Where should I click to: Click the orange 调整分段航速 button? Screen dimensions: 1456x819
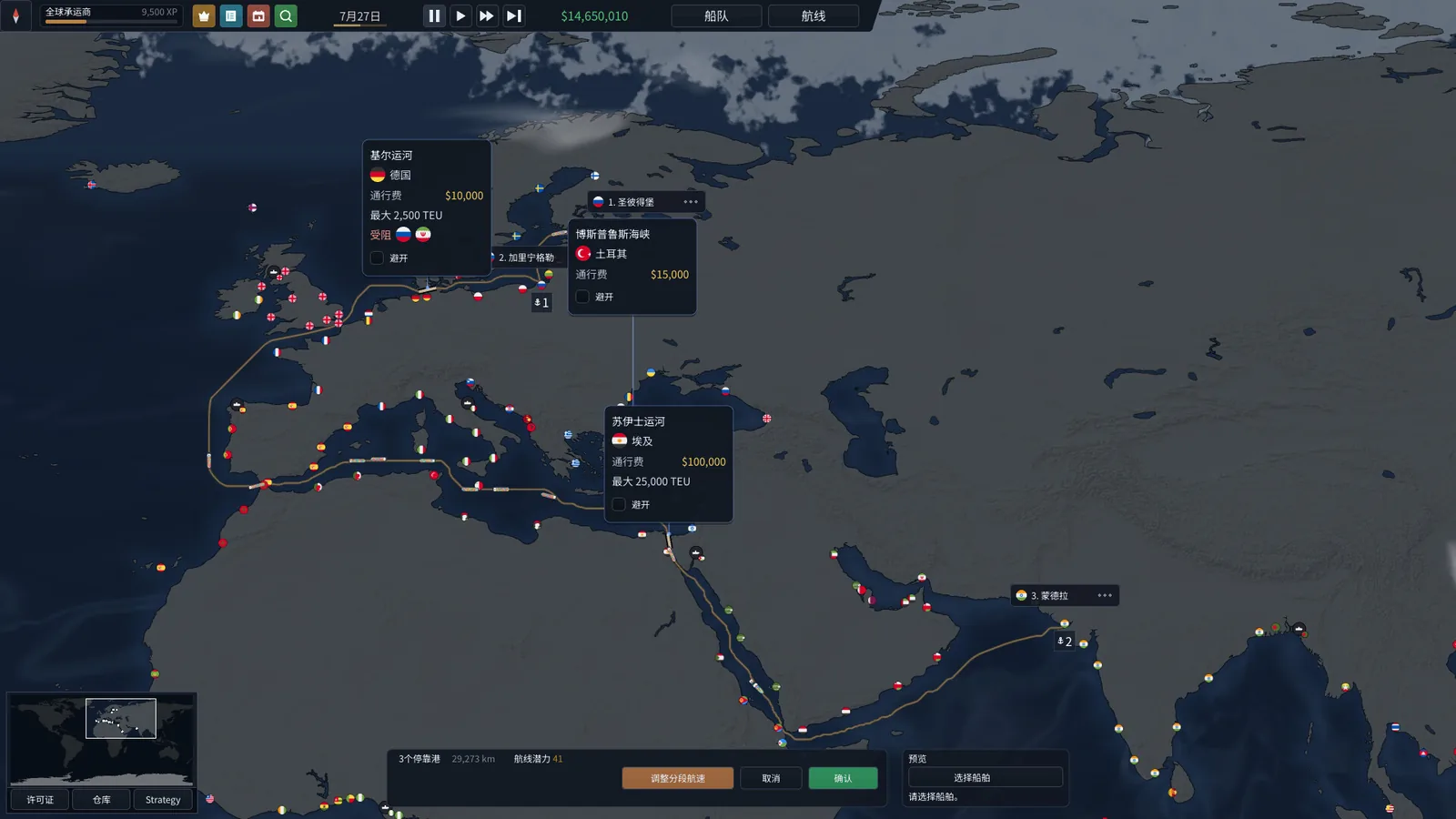(678, 778)
